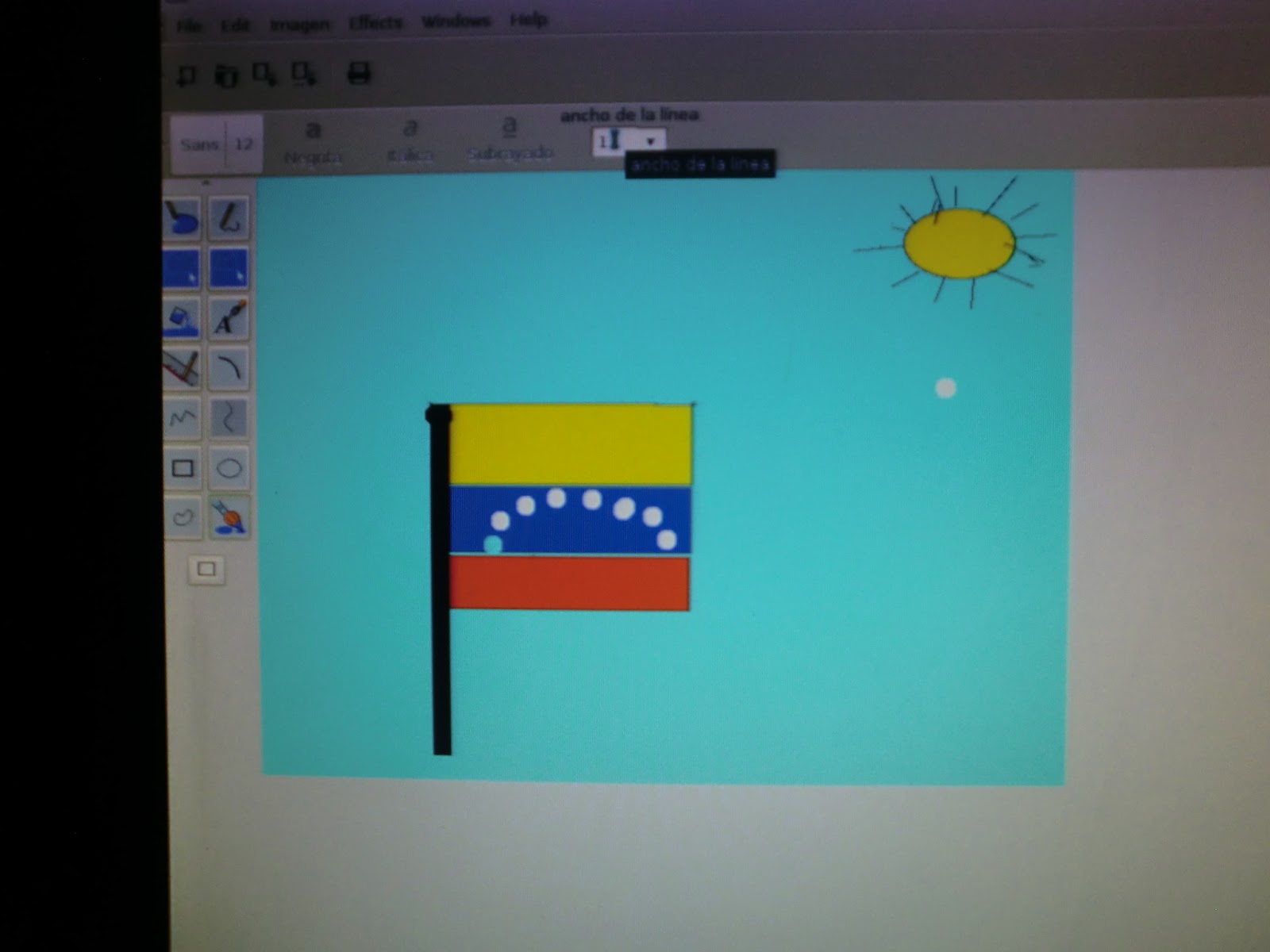Viewport: 1270px width, 952px height.
Task: Select the straight line ruler tool
Action: [x=183, y=368]
